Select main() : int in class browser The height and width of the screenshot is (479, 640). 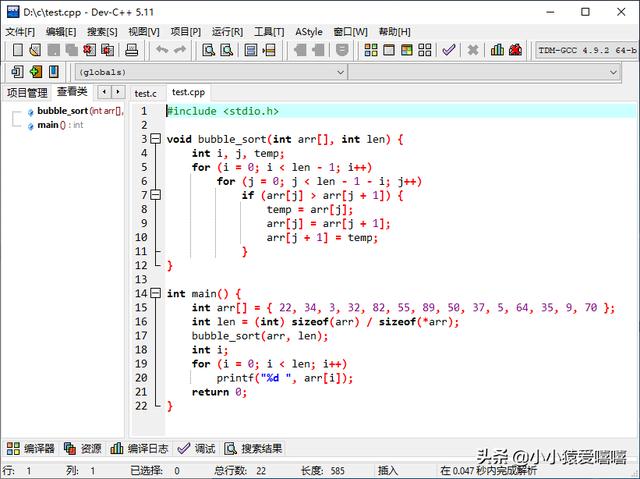(x=56, y=125)
